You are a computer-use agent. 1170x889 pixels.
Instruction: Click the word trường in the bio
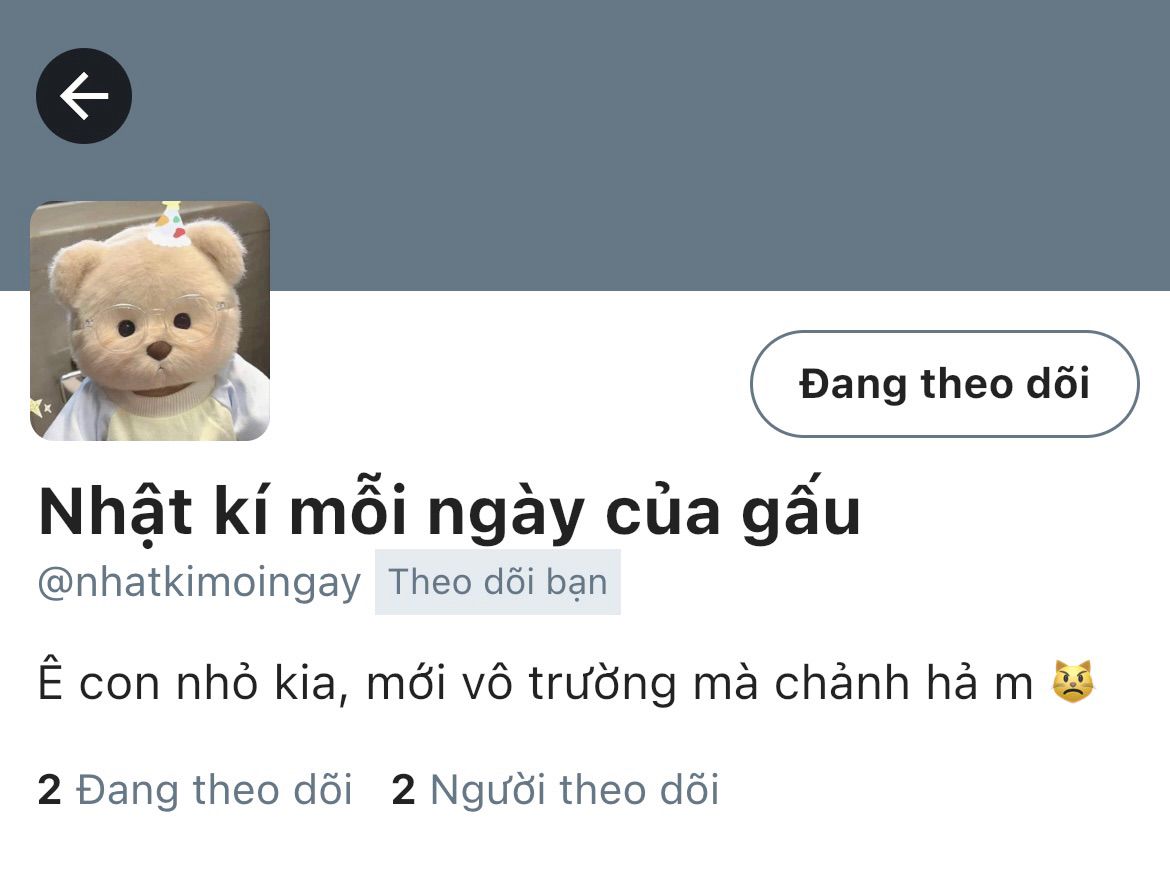click(x=603, y=683)
